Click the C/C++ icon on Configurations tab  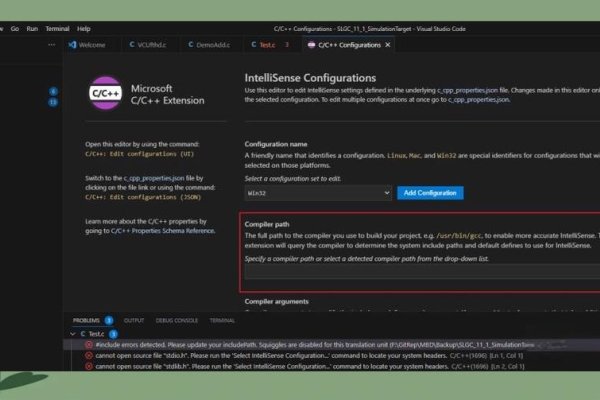coord(311,45)
